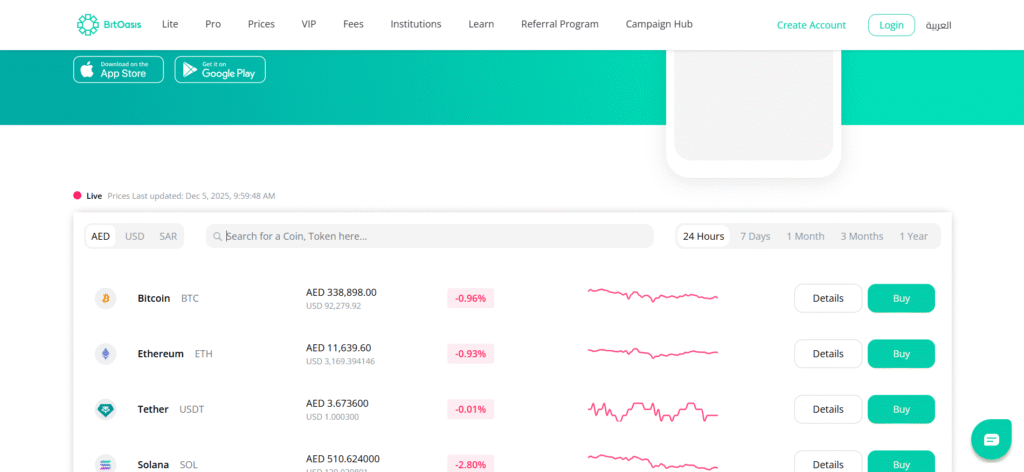Select AED currency
The height and width of the screenshot is (472, 1024).
pos(101,236)
